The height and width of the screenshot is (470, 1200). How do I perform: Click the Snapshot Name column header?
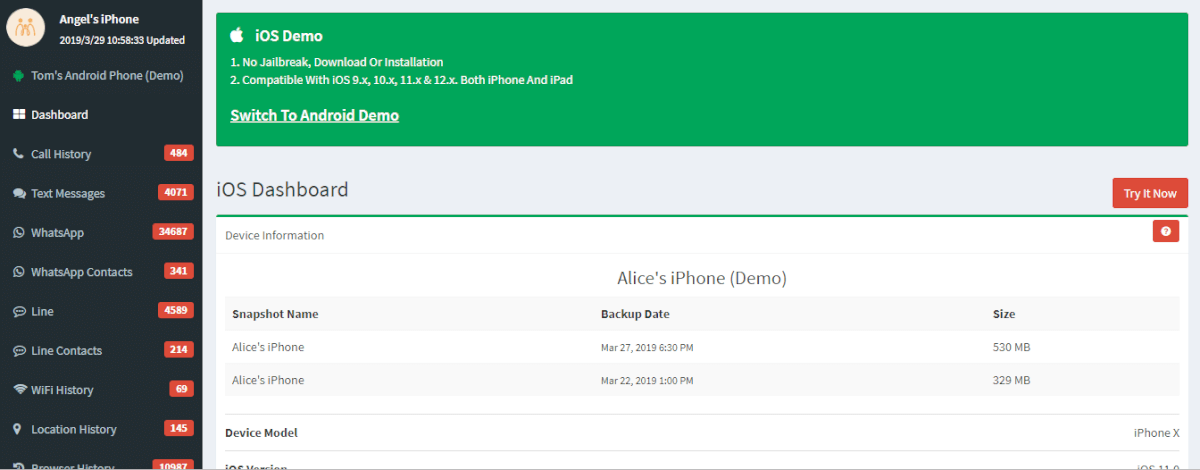click(x=275, y=314)
